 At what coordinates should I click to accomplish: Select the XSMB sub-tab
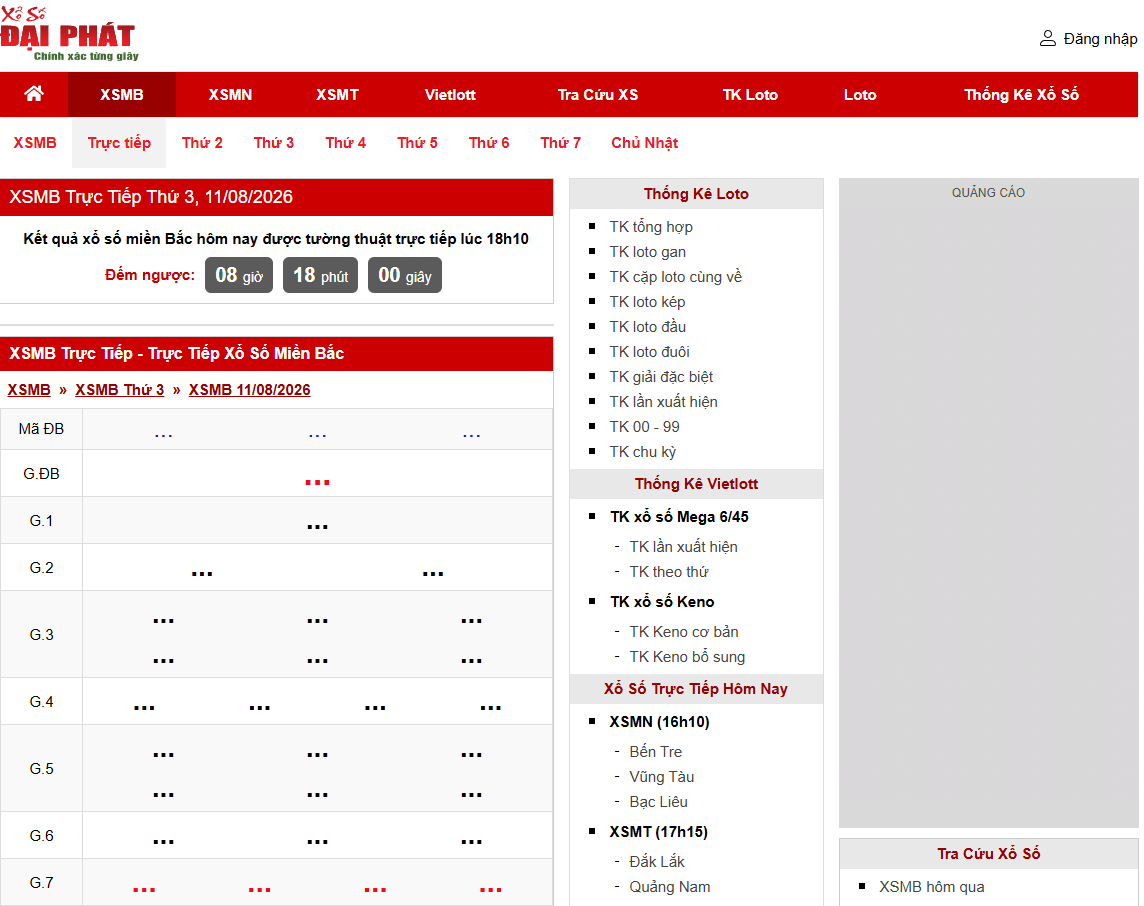(35, 143)
